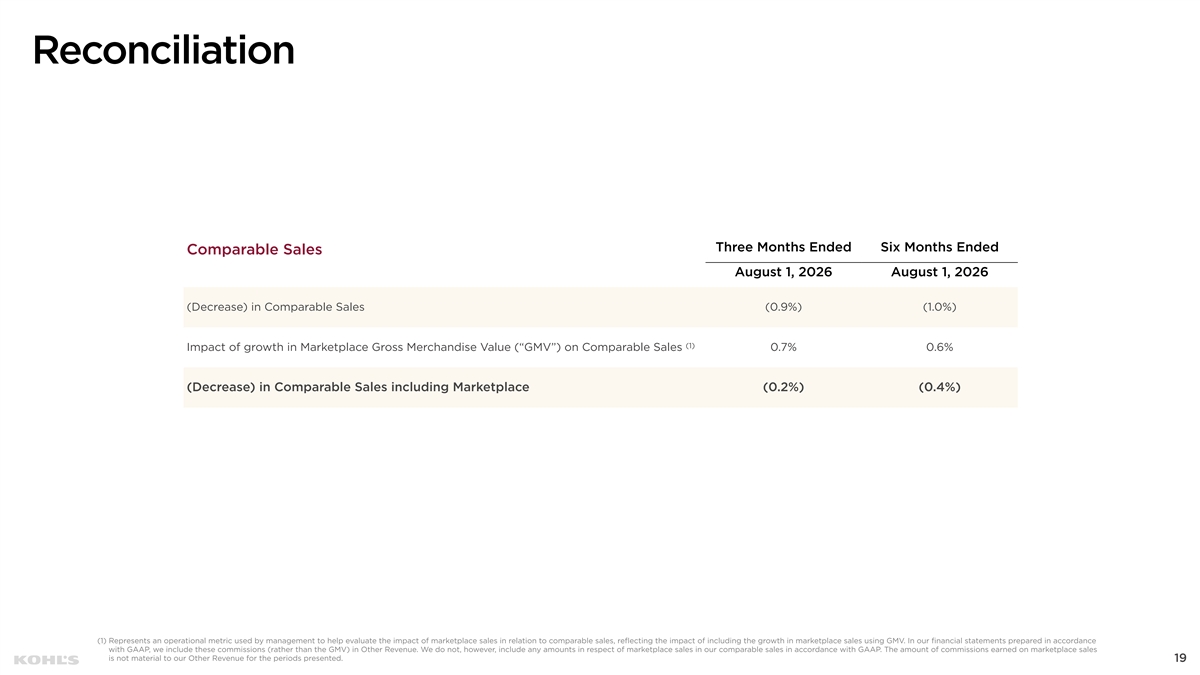Click the bold (0.2%) total value
Screen dimensions: 1200x675
click(x=783, y=387)
